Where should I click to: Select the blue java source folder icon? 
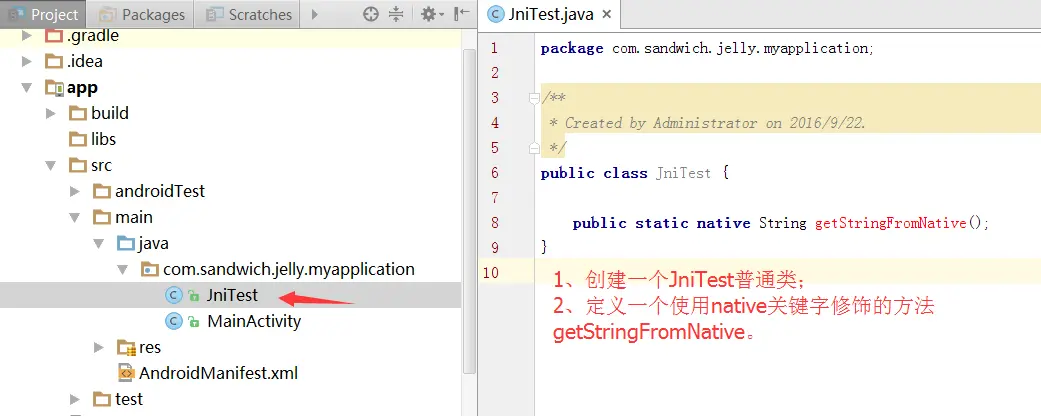(125, 243)
